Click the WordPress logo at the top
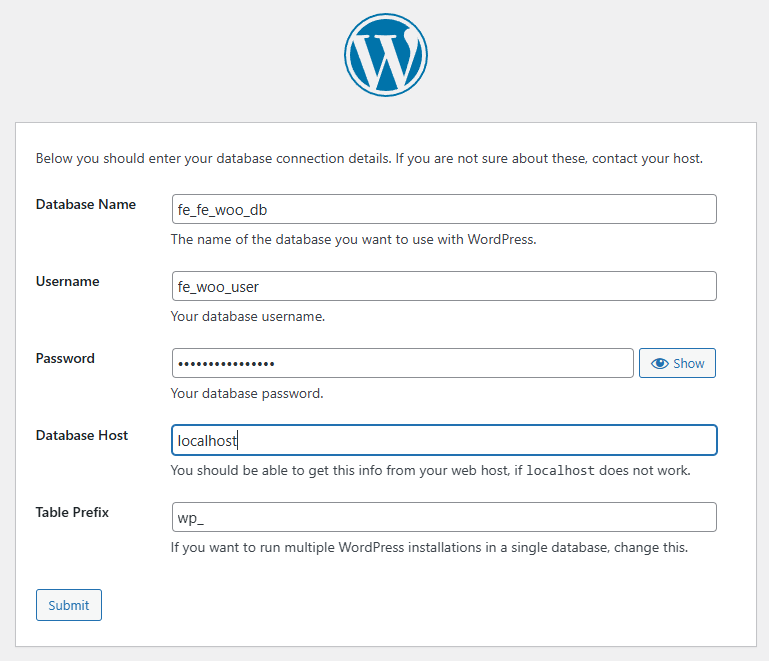This screenshot has height=661, width=769. [385, 55]
